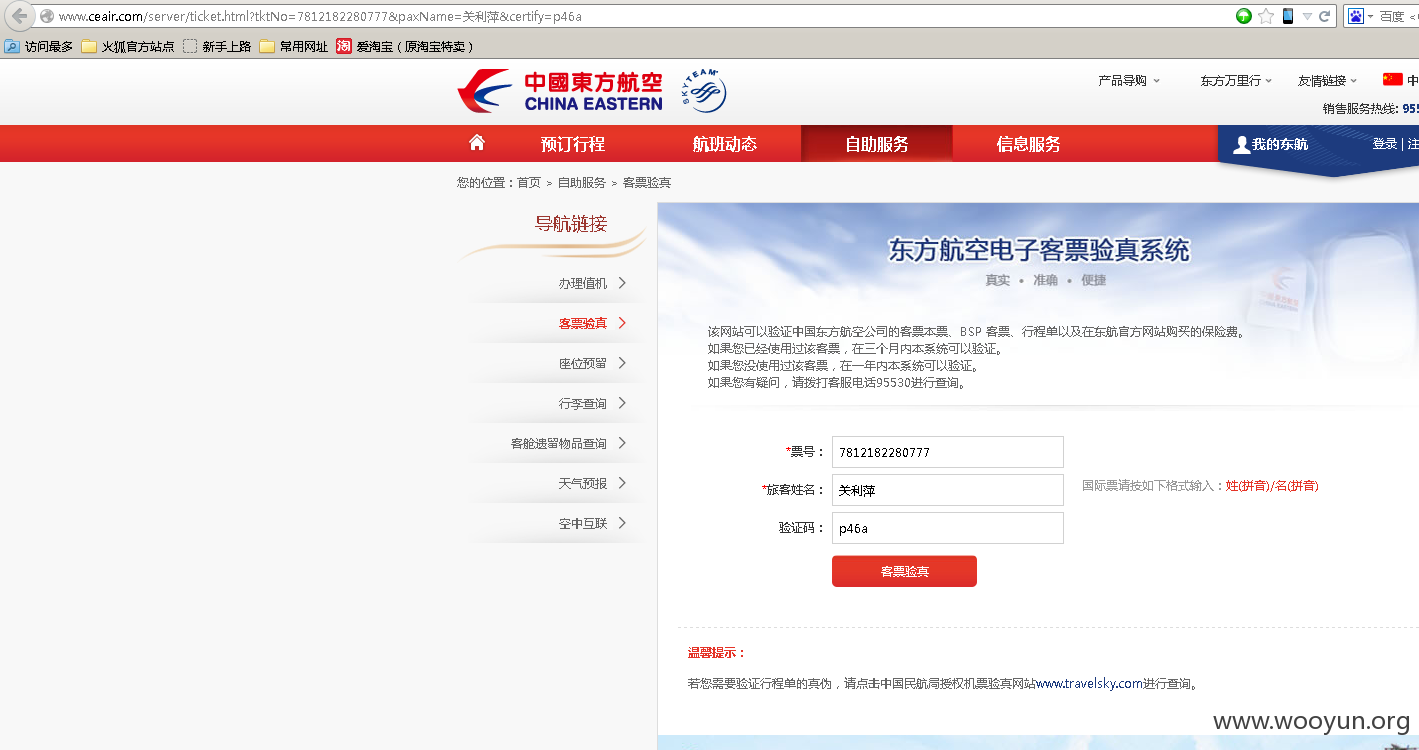Image resolution: width=1419 pixels, height=750 pixels.
Task: Click the browser back arrow button
Action: [x=20, y=16]
